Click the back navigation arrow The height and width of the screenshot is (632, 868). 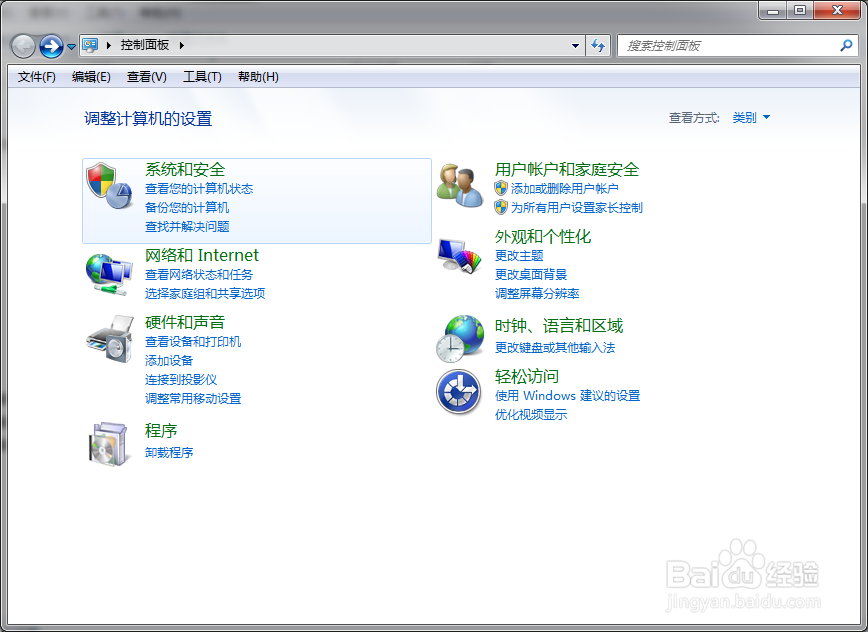[x=23, y=46]
